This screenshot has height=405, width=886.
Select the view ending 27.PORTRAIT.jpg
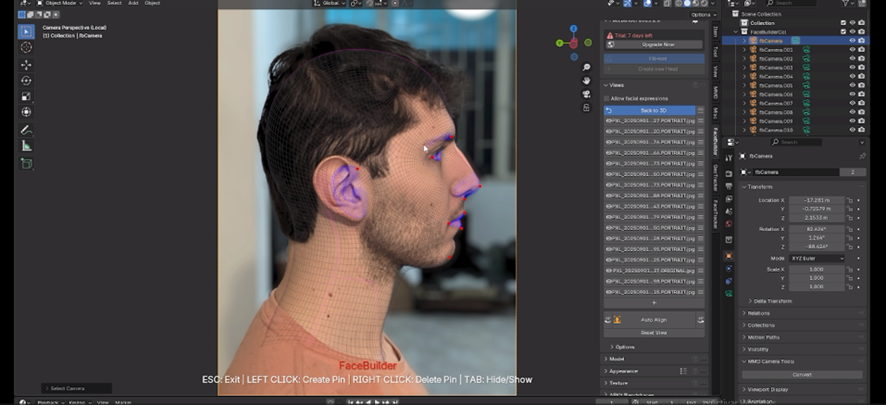click(x=650, y=121)
